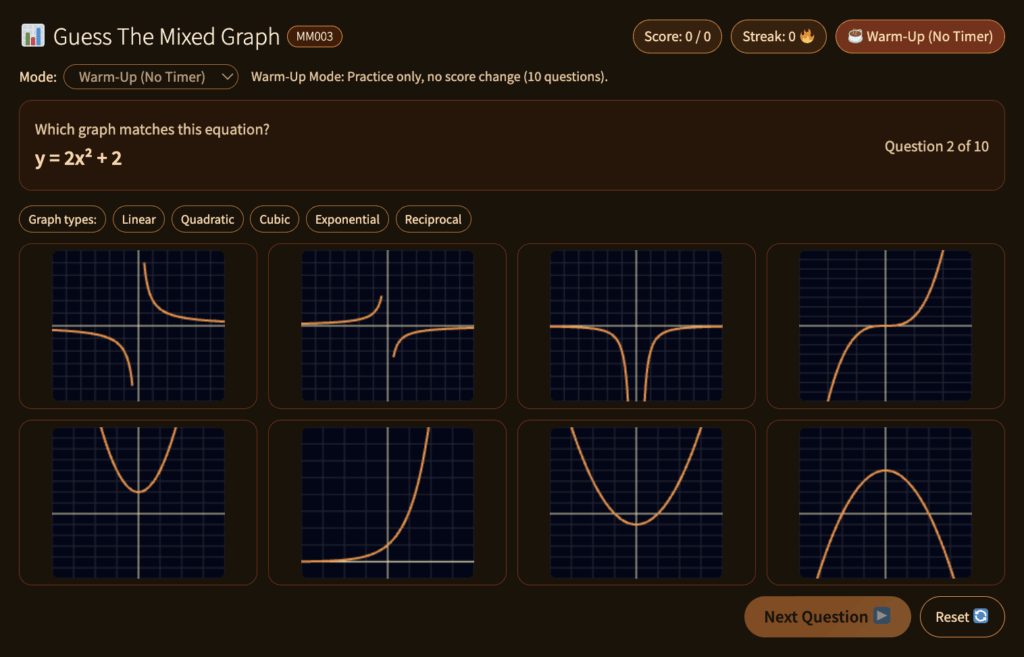This screenshot has width=1024, height=657.
Task: Click the Next Question button
Action: [x=827, y=617]
